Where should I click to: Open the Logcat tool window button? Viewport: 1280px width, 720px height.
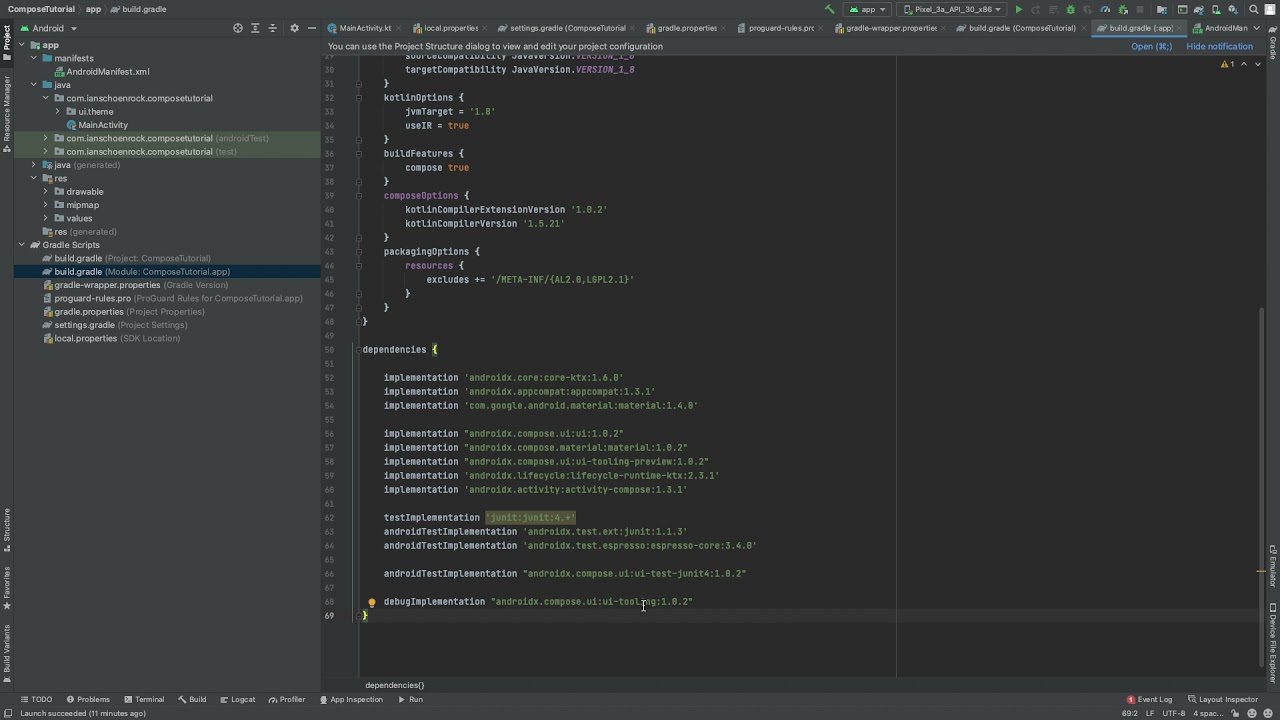237,699
